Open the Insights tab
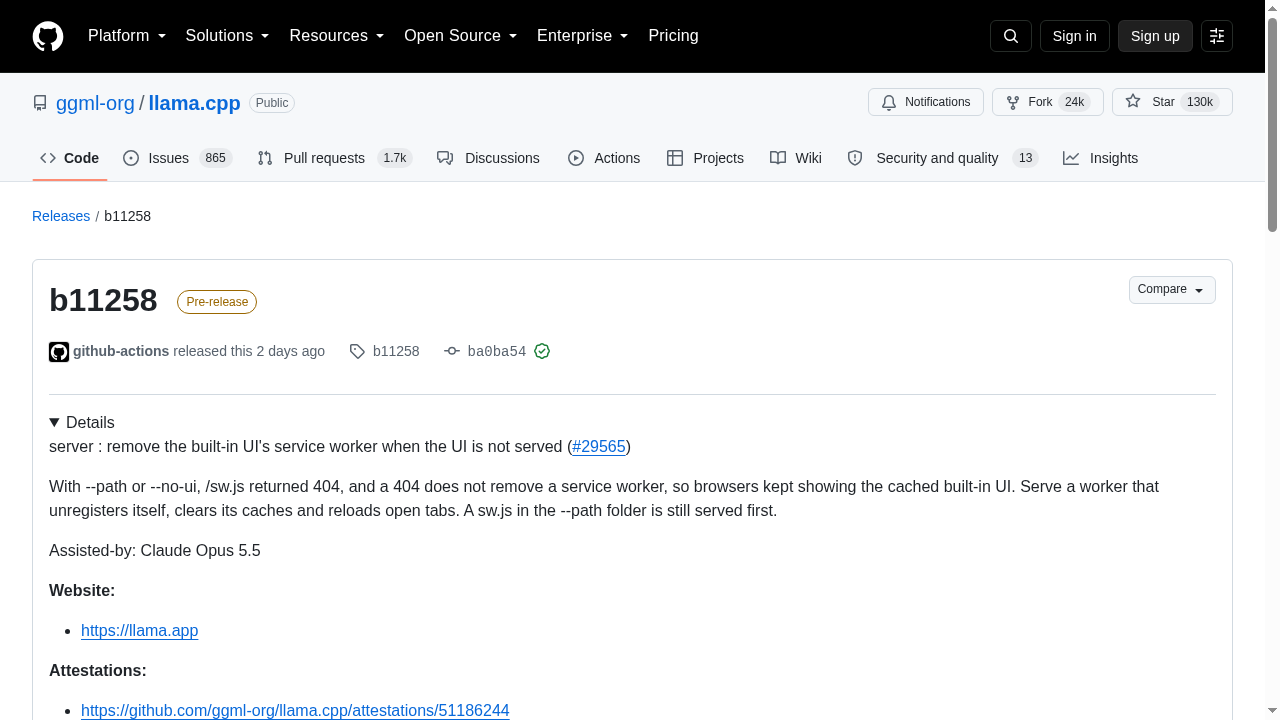 [x=1100, y=158]
